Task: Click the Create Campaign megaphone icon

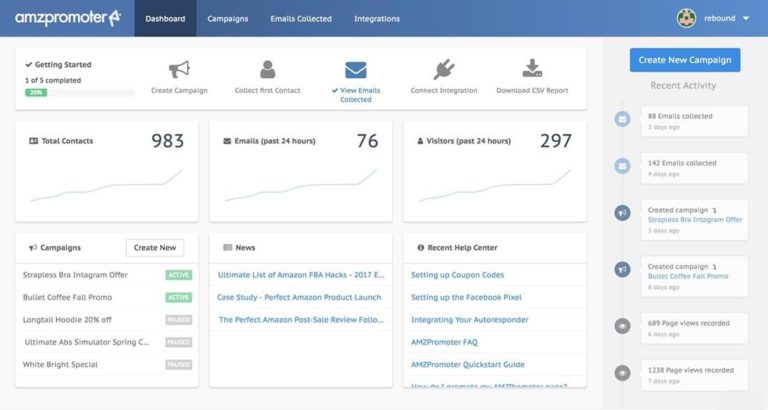Action: 179,70
